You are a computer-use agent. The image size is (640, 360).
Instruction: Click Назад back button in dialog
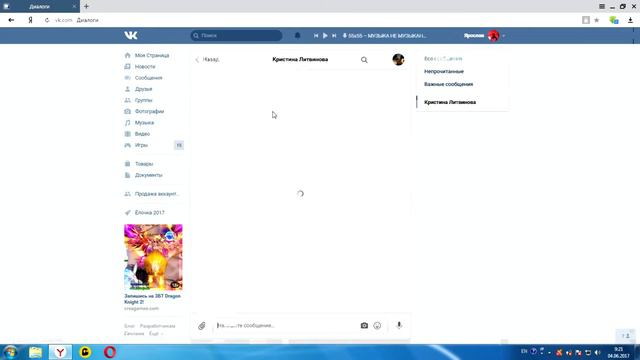207,60
